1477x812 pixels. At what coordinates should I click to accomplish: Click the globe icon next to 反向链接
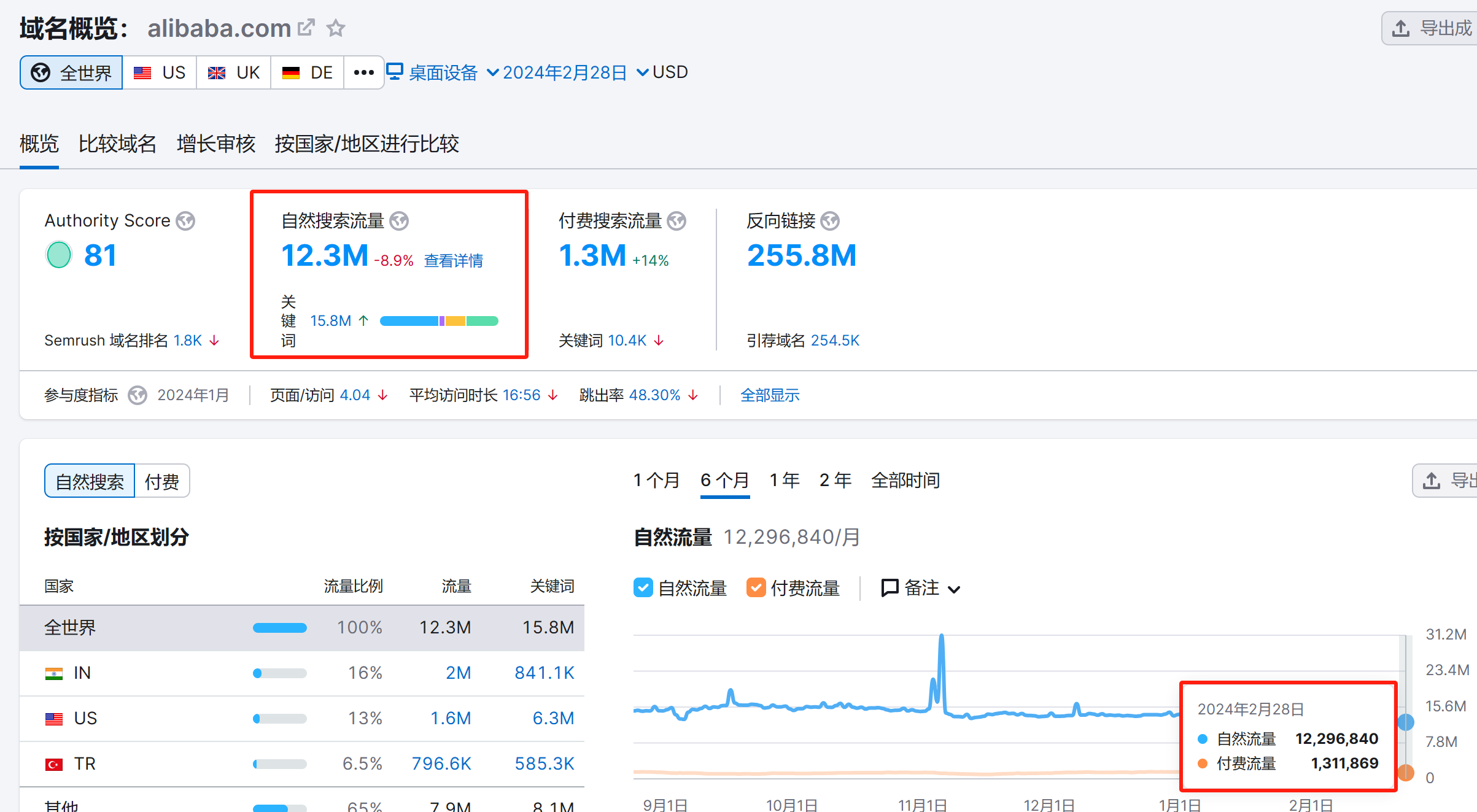(830, 221)
